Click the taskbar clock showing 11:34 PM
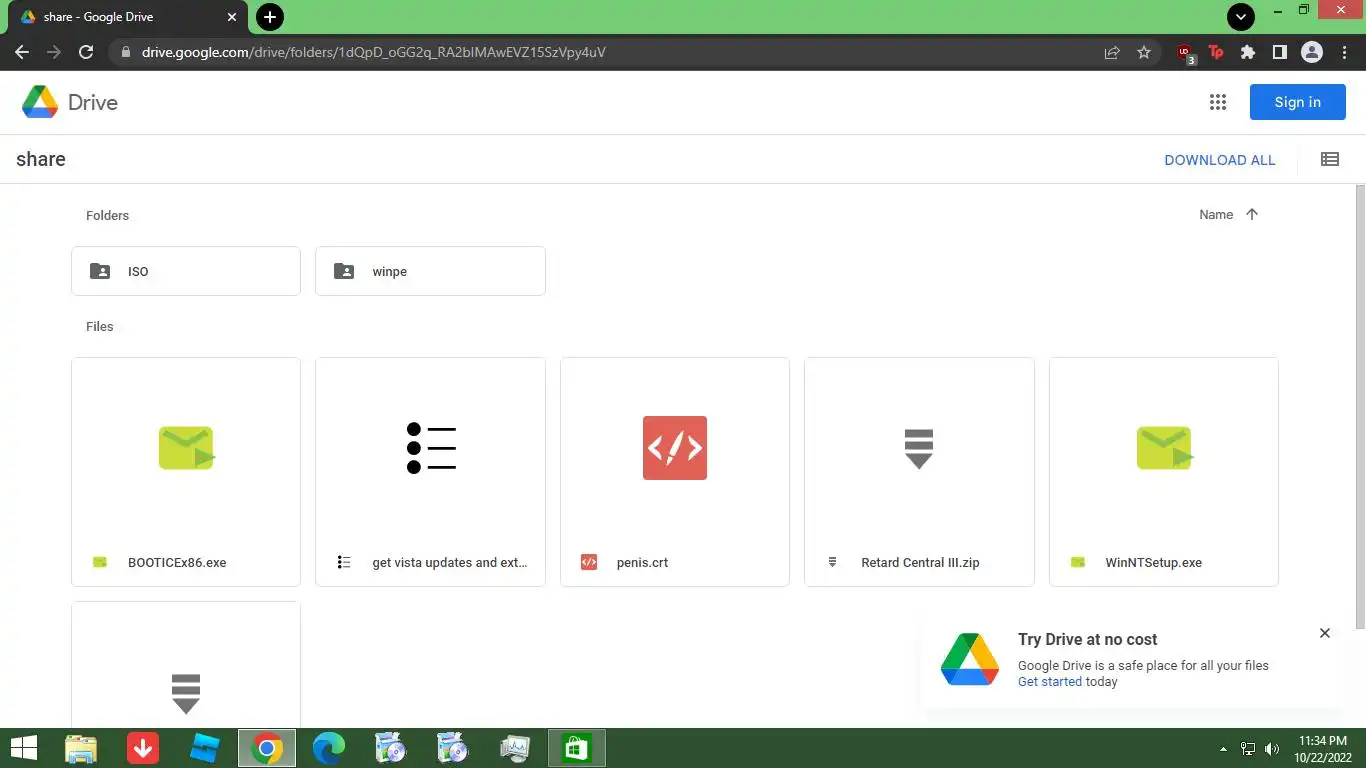The image size is (1366, 768). [x=1323, y=749]
